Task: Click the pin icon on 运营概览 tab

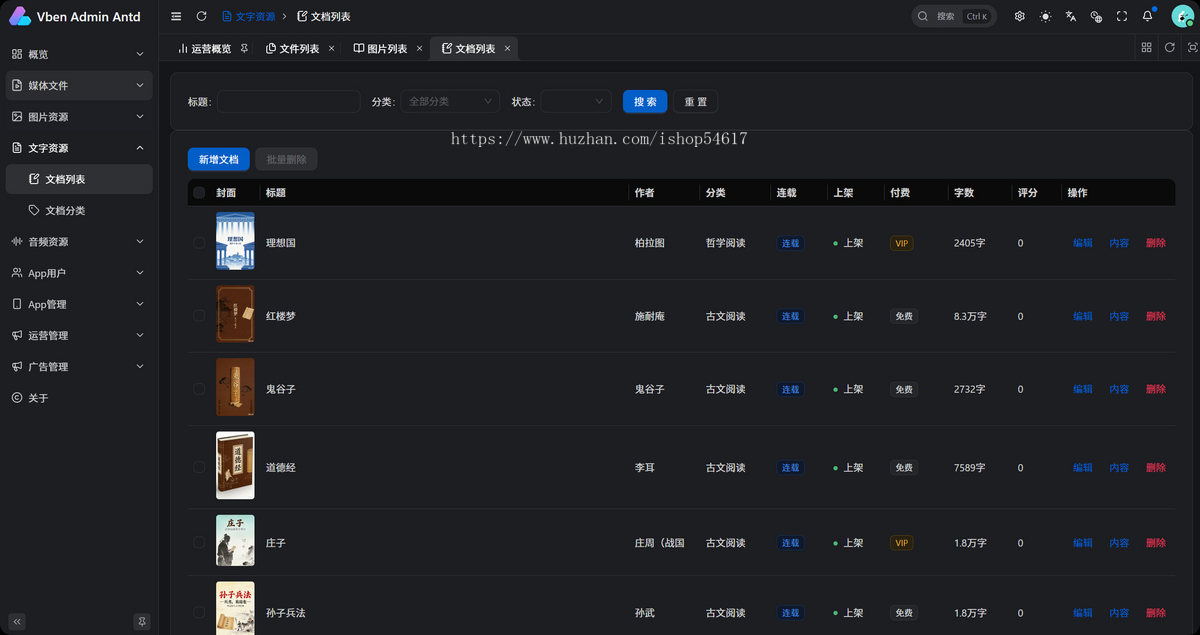Action: coord(244,48)
